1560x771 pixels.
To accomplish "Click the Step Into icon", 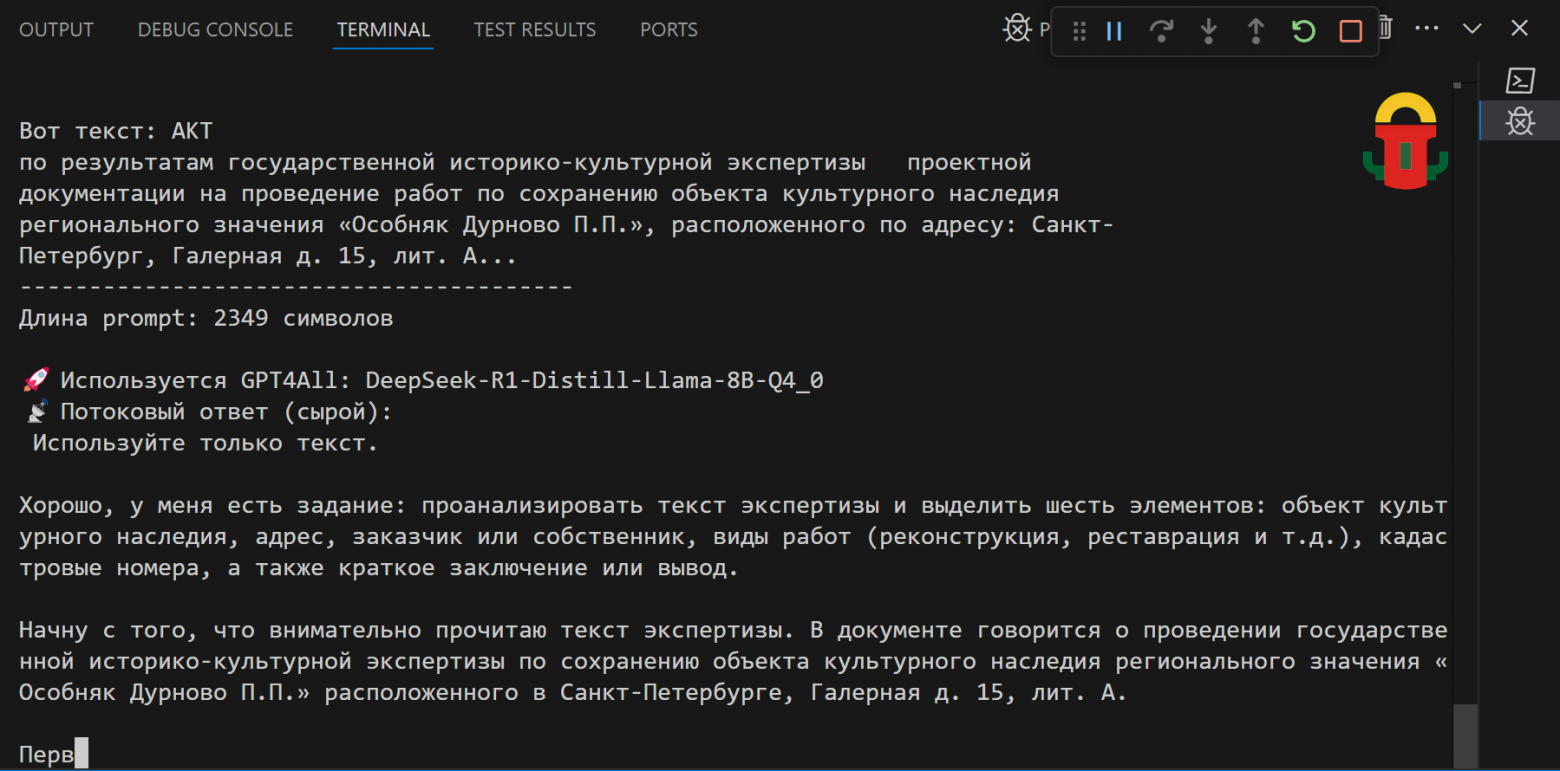I will point(1208,31).
